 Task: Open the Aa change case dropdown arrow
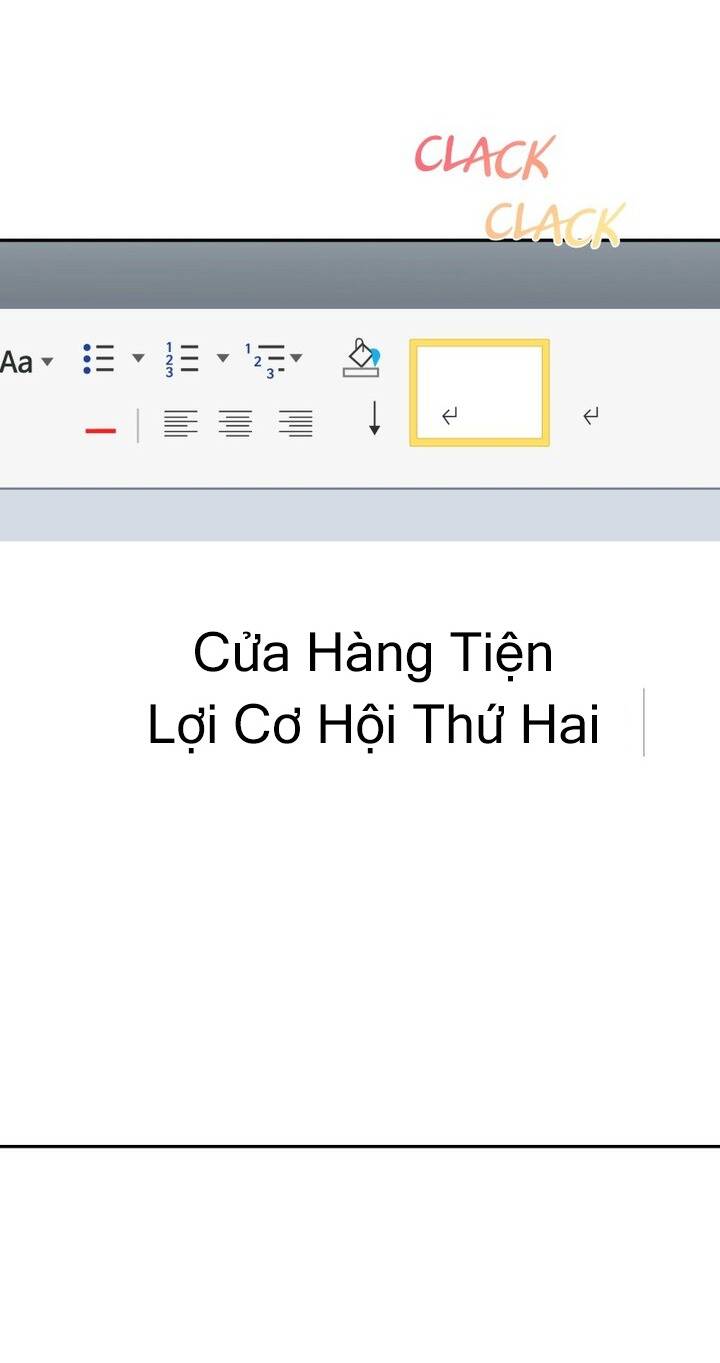coord(46,362)
